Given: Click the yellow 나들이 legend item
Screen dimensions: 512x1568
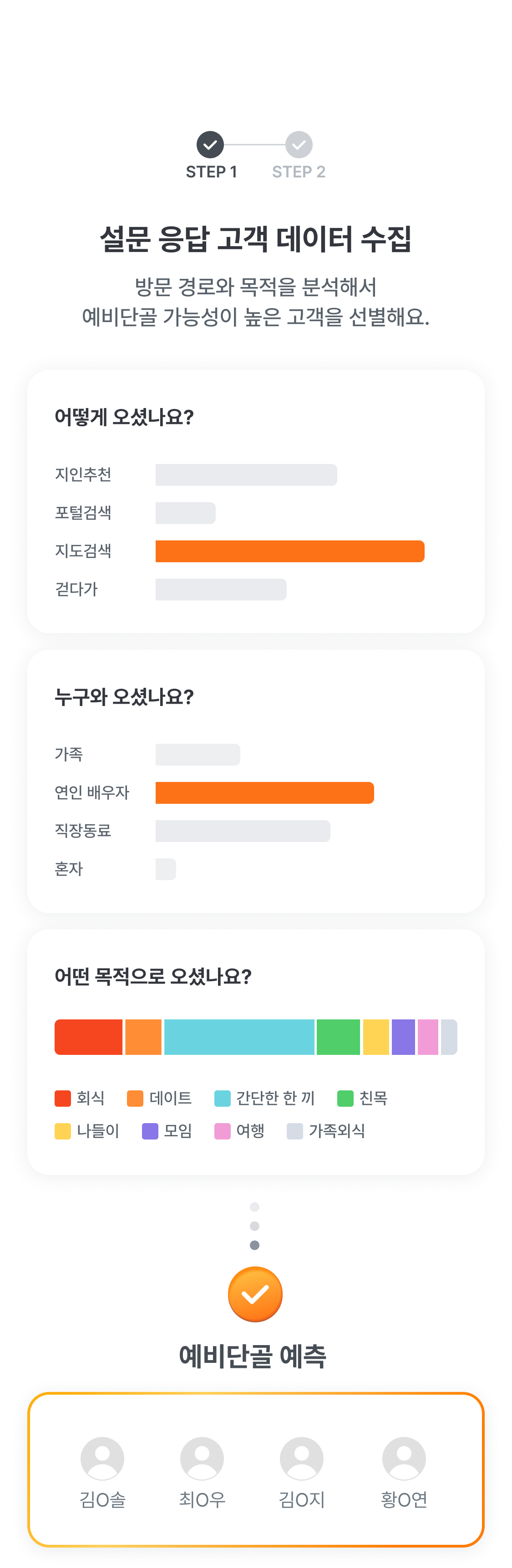Looking at the screenshot, I should 87,1131.
